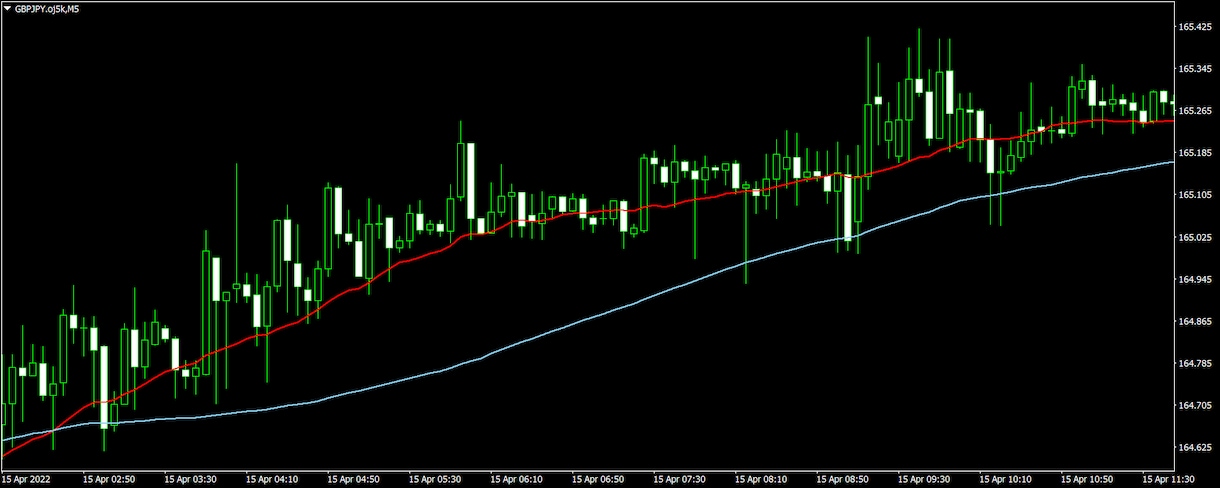Viewport: 1220px width, 488px height.
Task: Click the 15 Apr 09:30 time label
Action: [924, 479]
